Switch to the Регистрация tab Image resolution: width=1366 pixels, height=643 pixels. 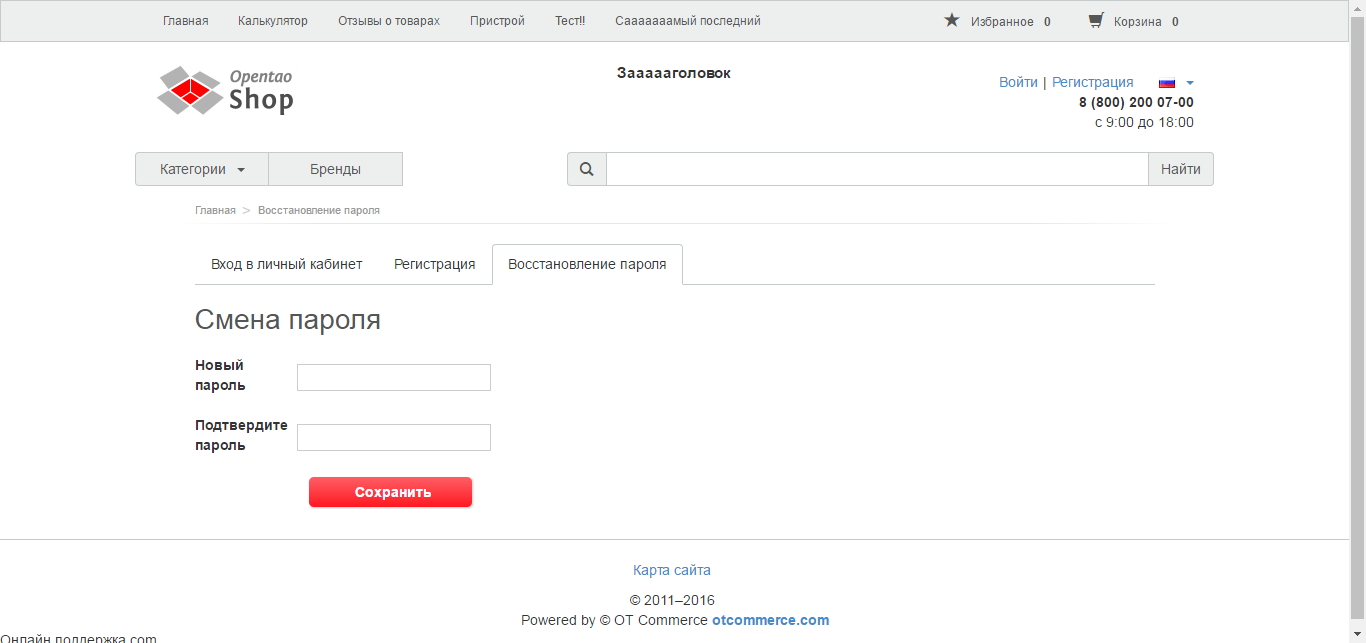(435, 264)
